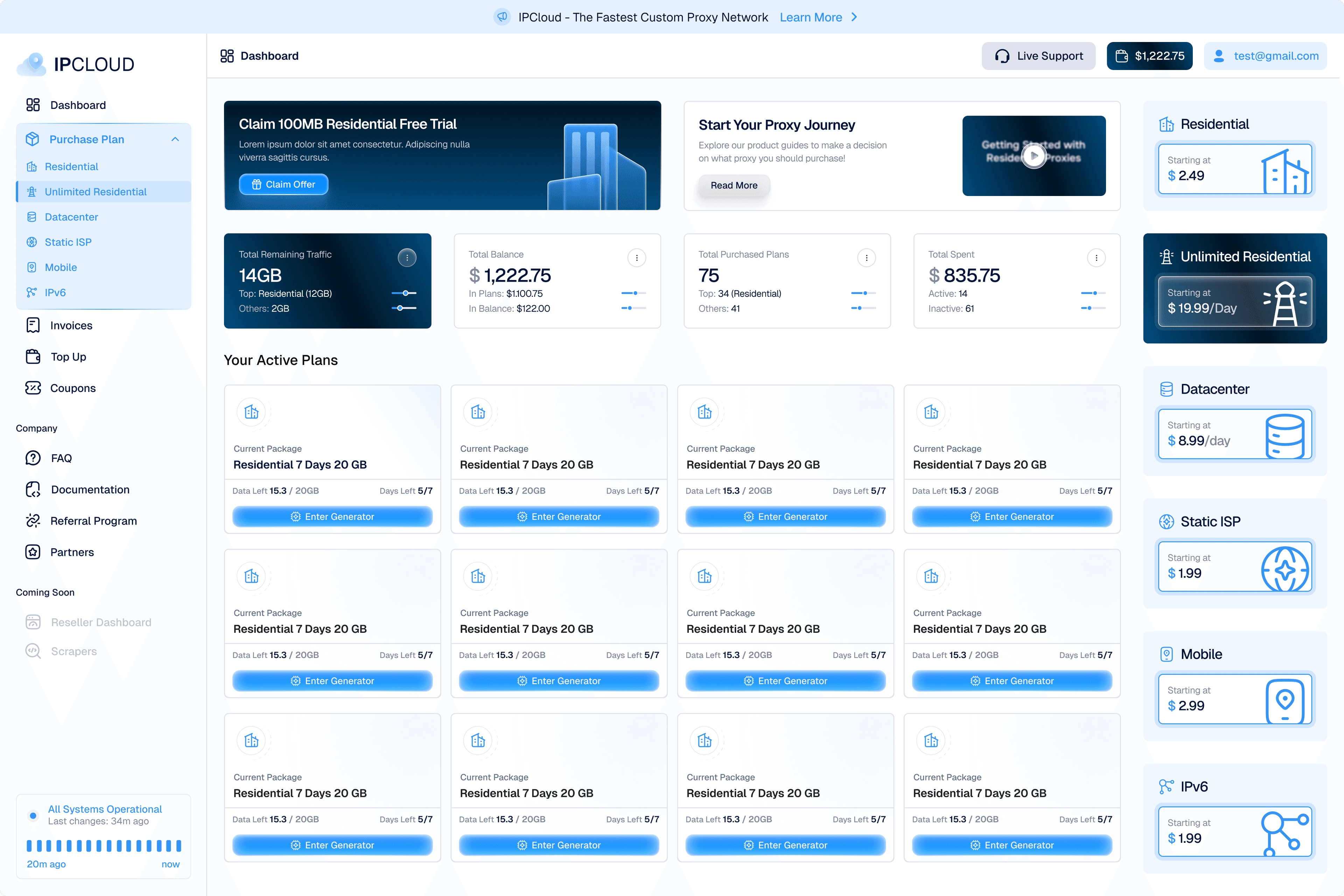Viewport: 1344px width, 896px height.
Task: Click the Mobile proxy icon in sidebar
Action: [32, 267]
